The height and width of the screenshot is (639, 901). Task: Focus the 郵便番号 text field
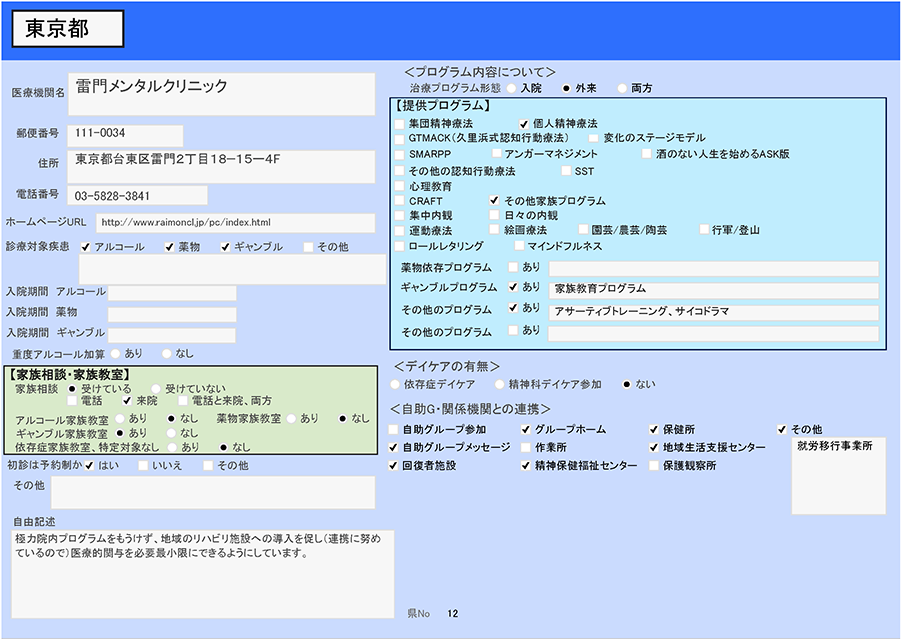pos(126,134)
